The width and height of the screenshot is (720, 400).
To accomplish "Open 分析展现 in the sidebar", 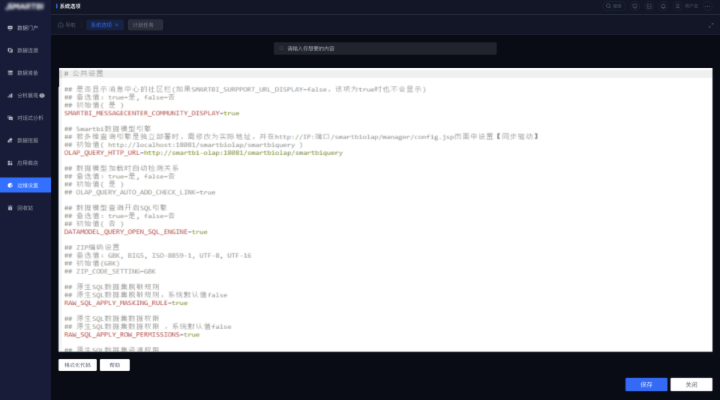I will pos(27,96).
